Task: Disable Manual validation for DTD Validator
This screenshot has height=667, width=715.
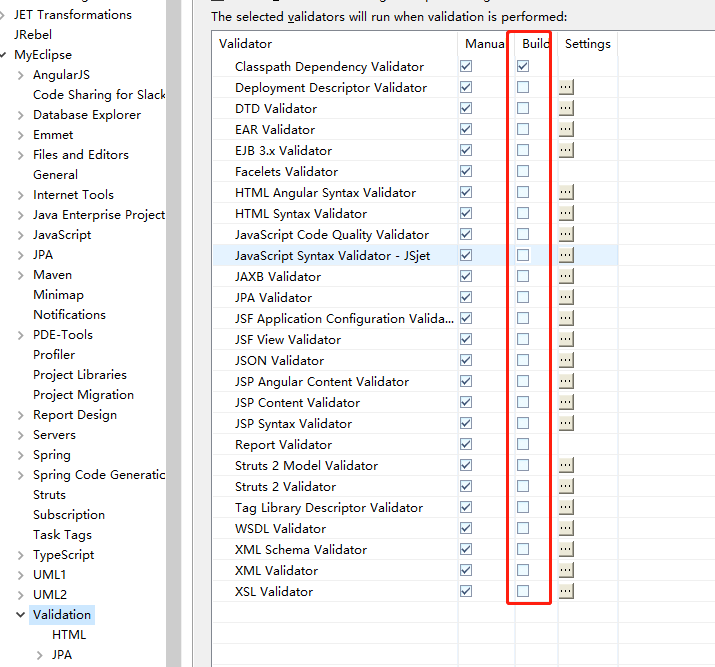Action: coord(466,108)
